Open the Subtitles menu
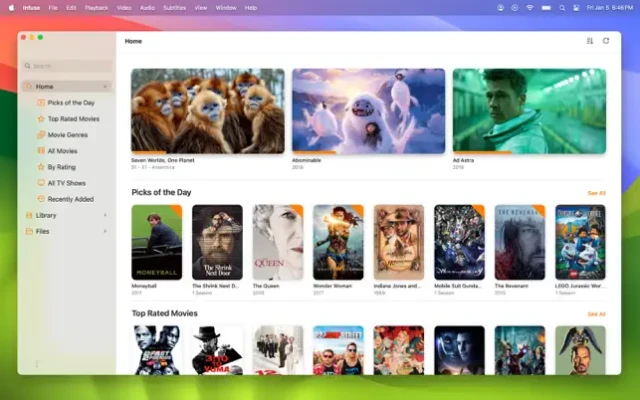640x400 pixels. tap(176, 7)
